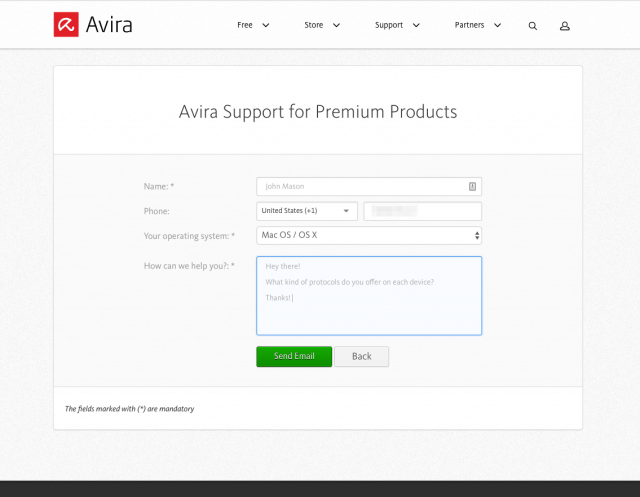Click the 'Name: *' label
The height and width of the screenshot is (497, 640).
(x=159, y=186)
